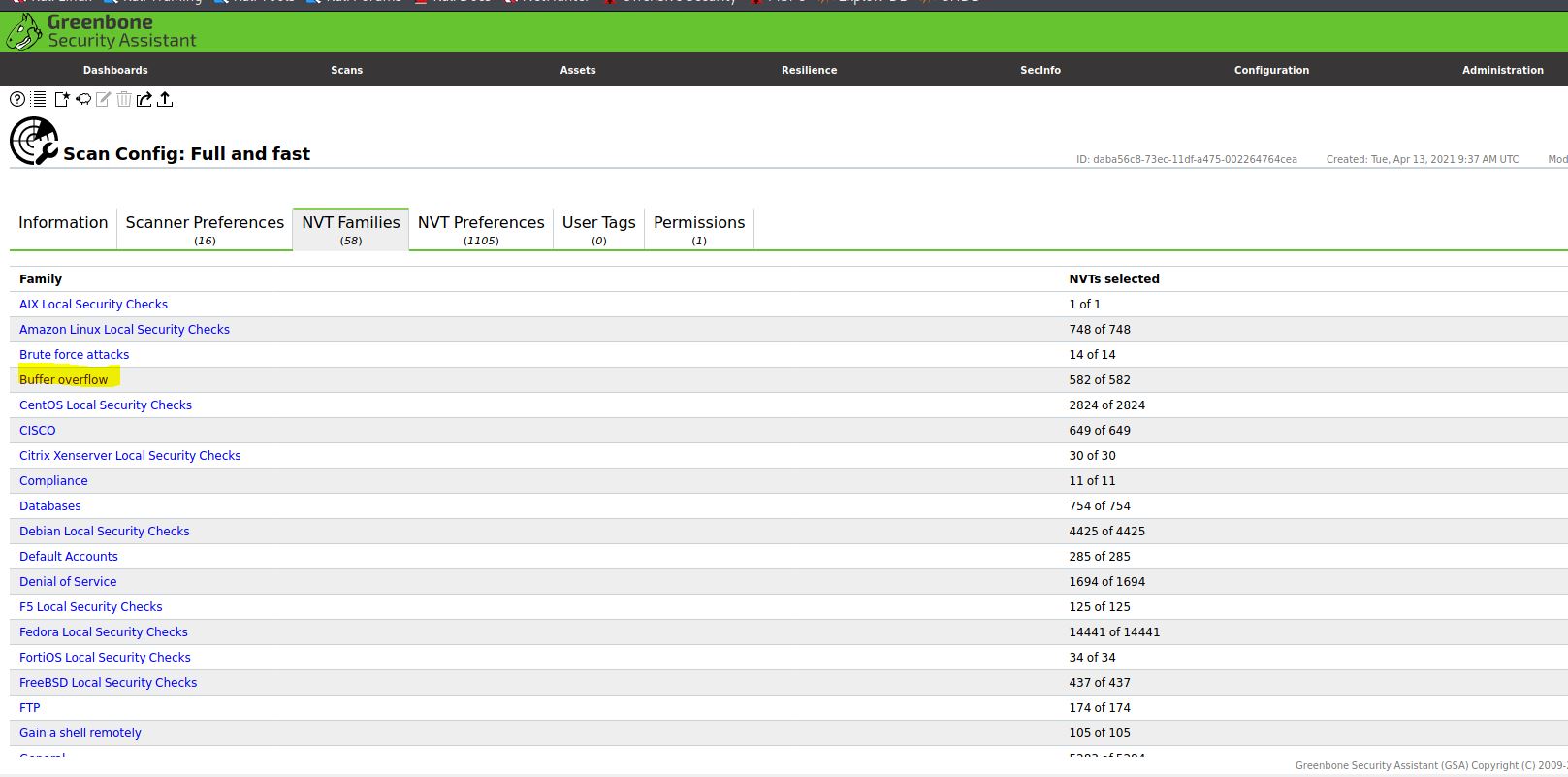Open Amazon Linux Local Security Checks link
This screenshot has height=777, width=1568.
click(124, 330)
